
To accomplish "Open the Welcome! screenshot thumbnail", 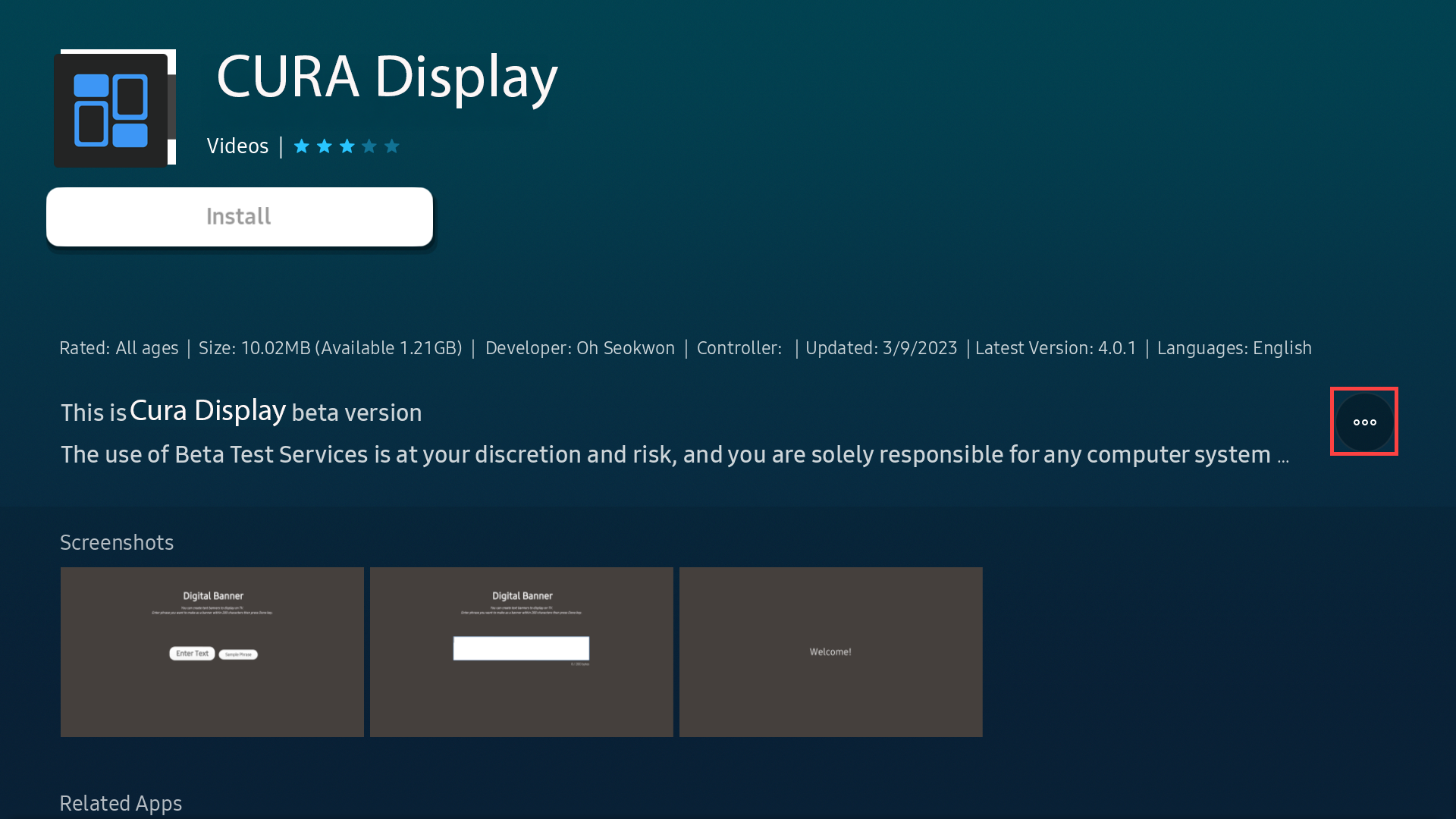I will click(x=831, y=652).
